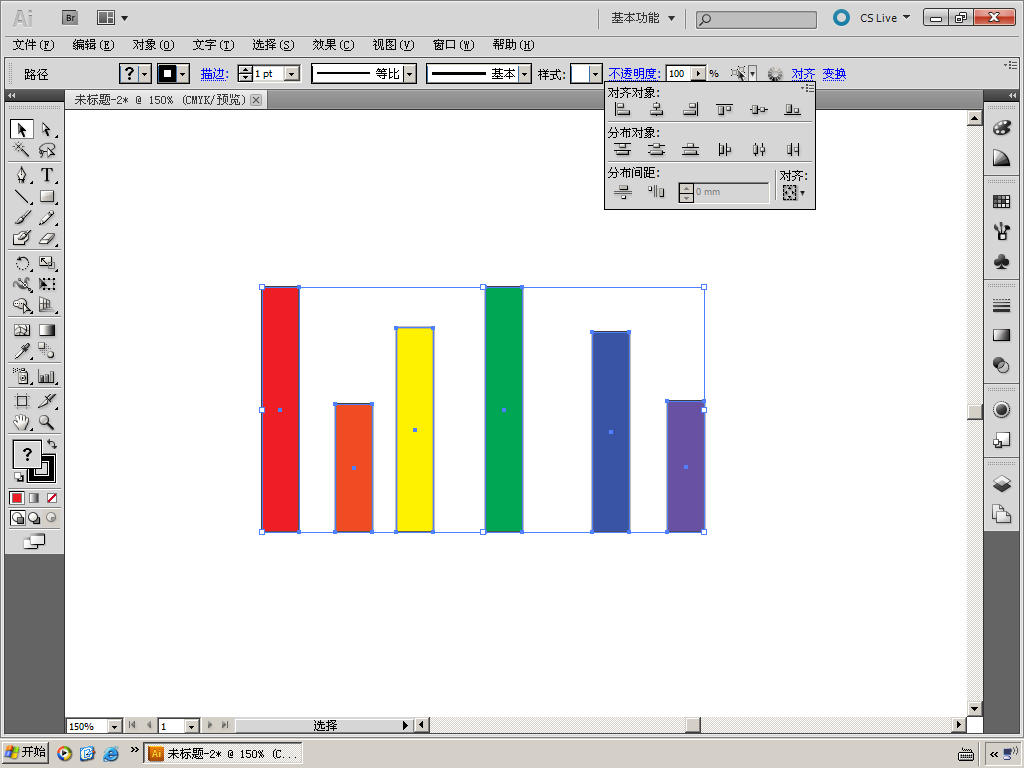Open 效果 (Effect) menu
The image size is (1024, 768).
pos(333,45)
